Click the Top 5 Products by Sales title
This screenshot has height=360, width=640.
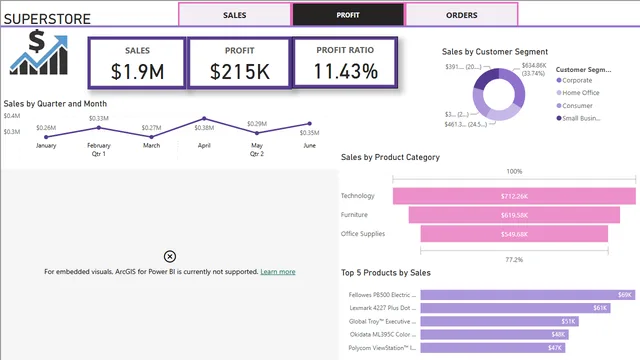(x=386, y=273)
